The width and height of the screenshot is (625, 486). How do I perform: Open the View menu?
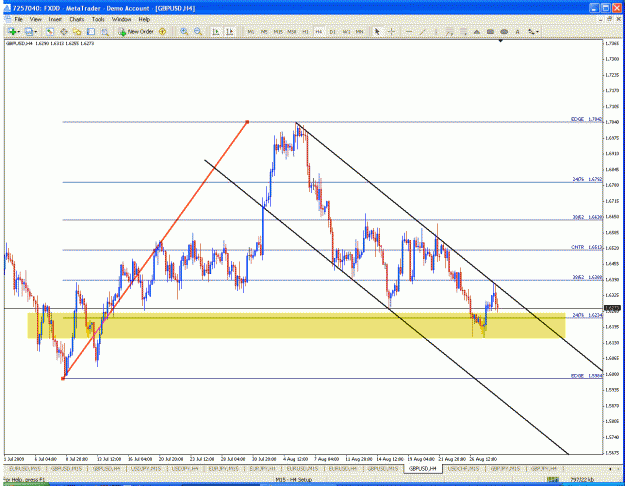35,19
